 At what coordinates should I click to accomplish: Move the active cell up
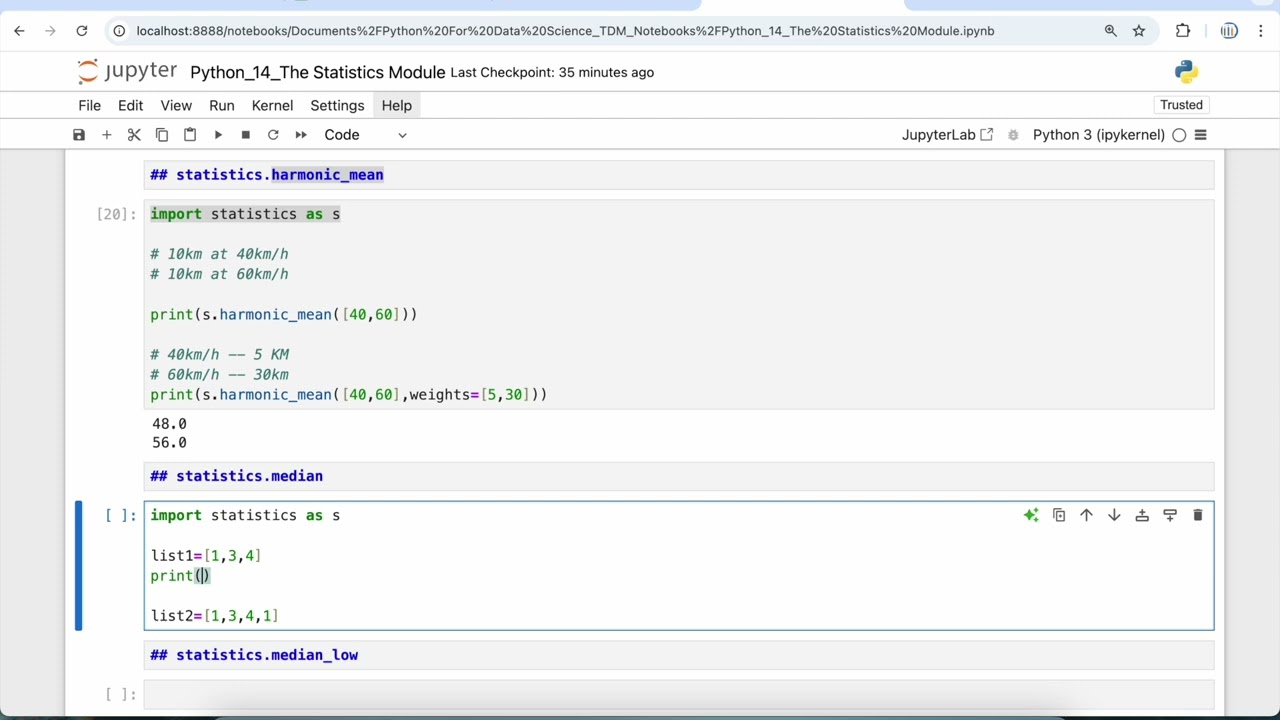click(1086, 515)
